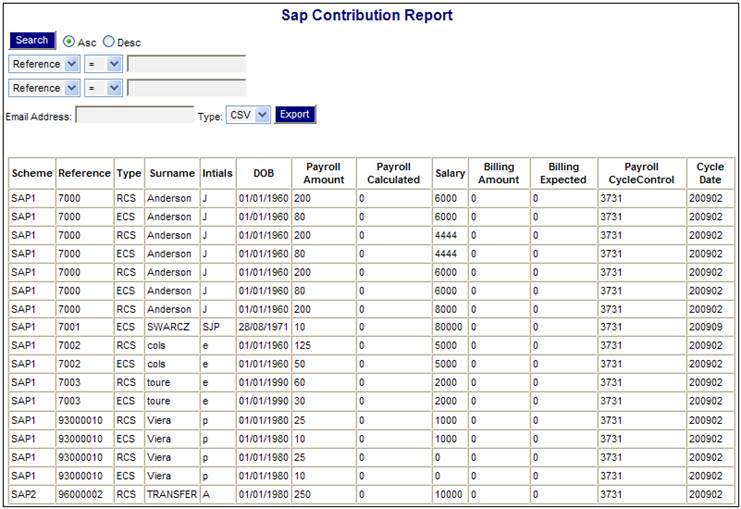The width and height of the screenshot is (741, 509).
Task: Select the Asc radio button
Action: pyautogui.click(x=69, y=42)
